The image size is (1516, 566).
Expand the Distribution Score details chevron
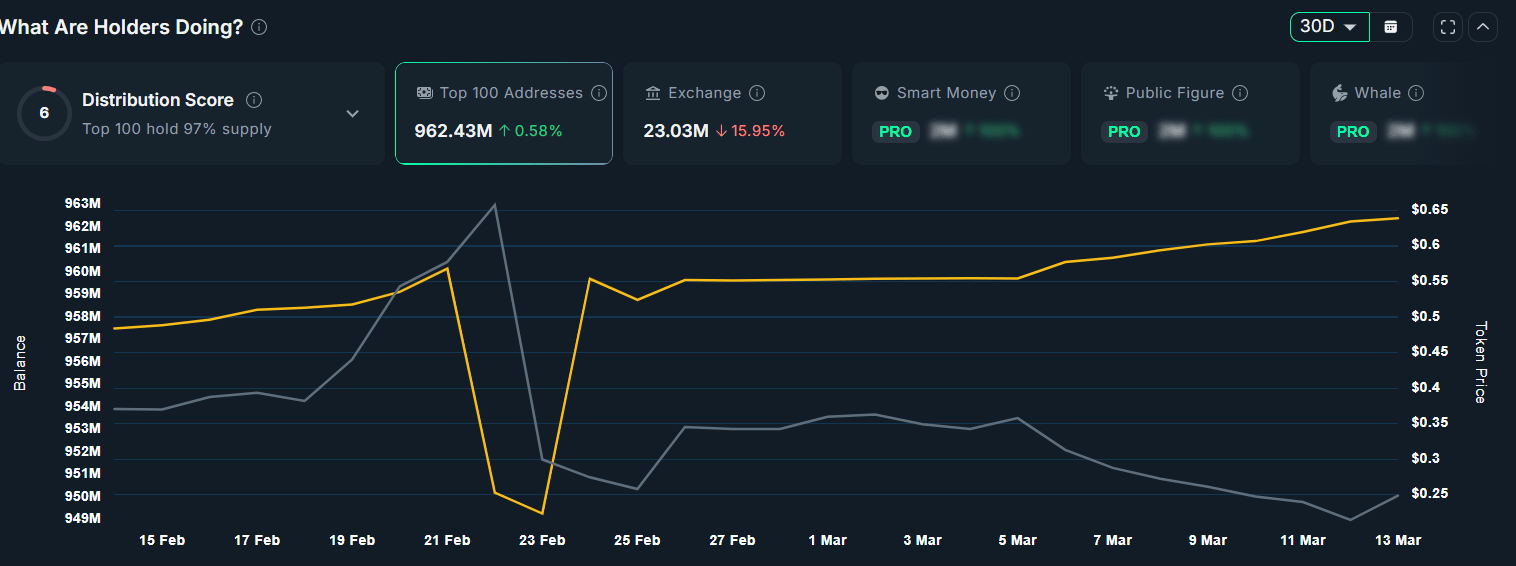click(352, 114)
